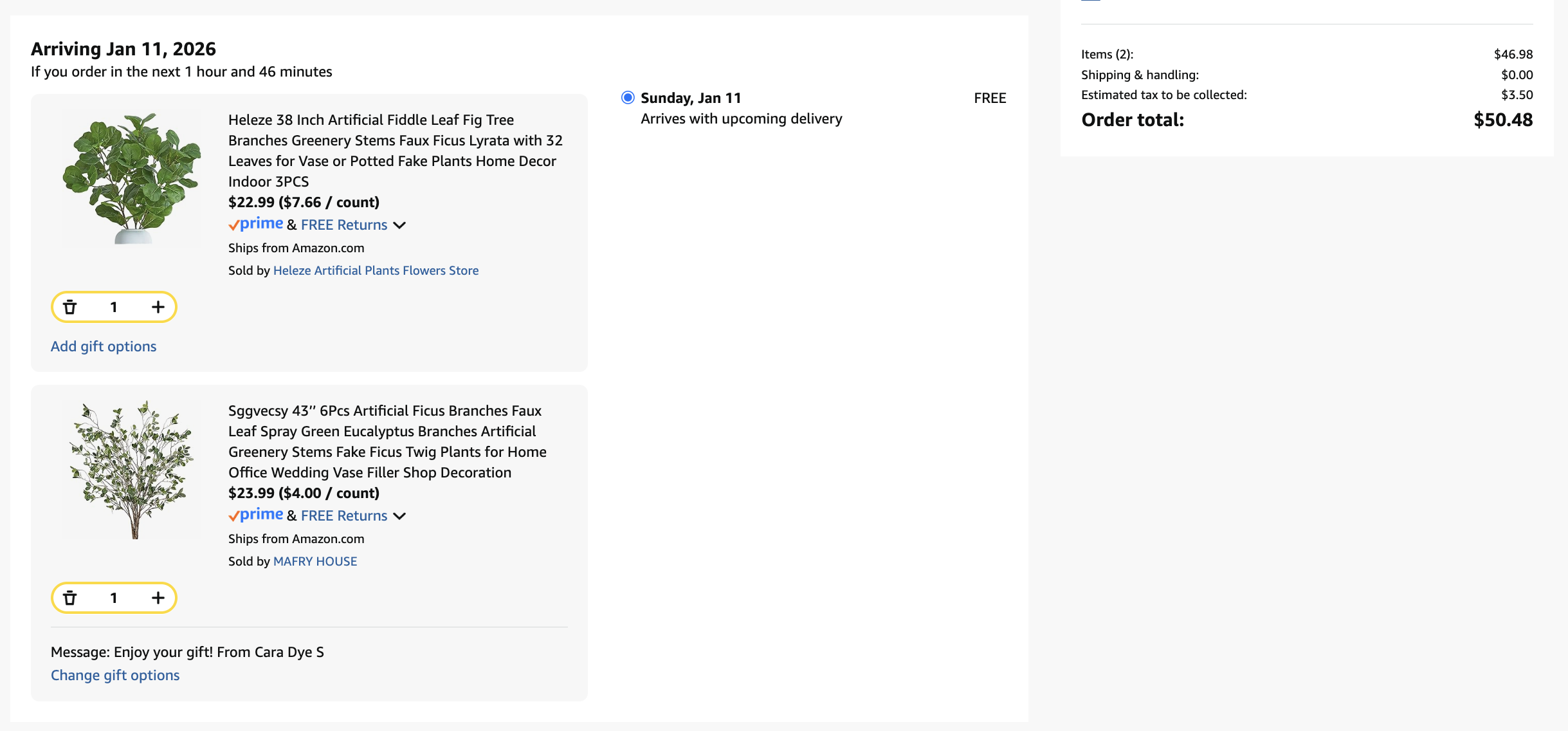Remove Sggvecsy ficus branches with trash icon
Viewport: 1568px width, 731px height.
70,598
